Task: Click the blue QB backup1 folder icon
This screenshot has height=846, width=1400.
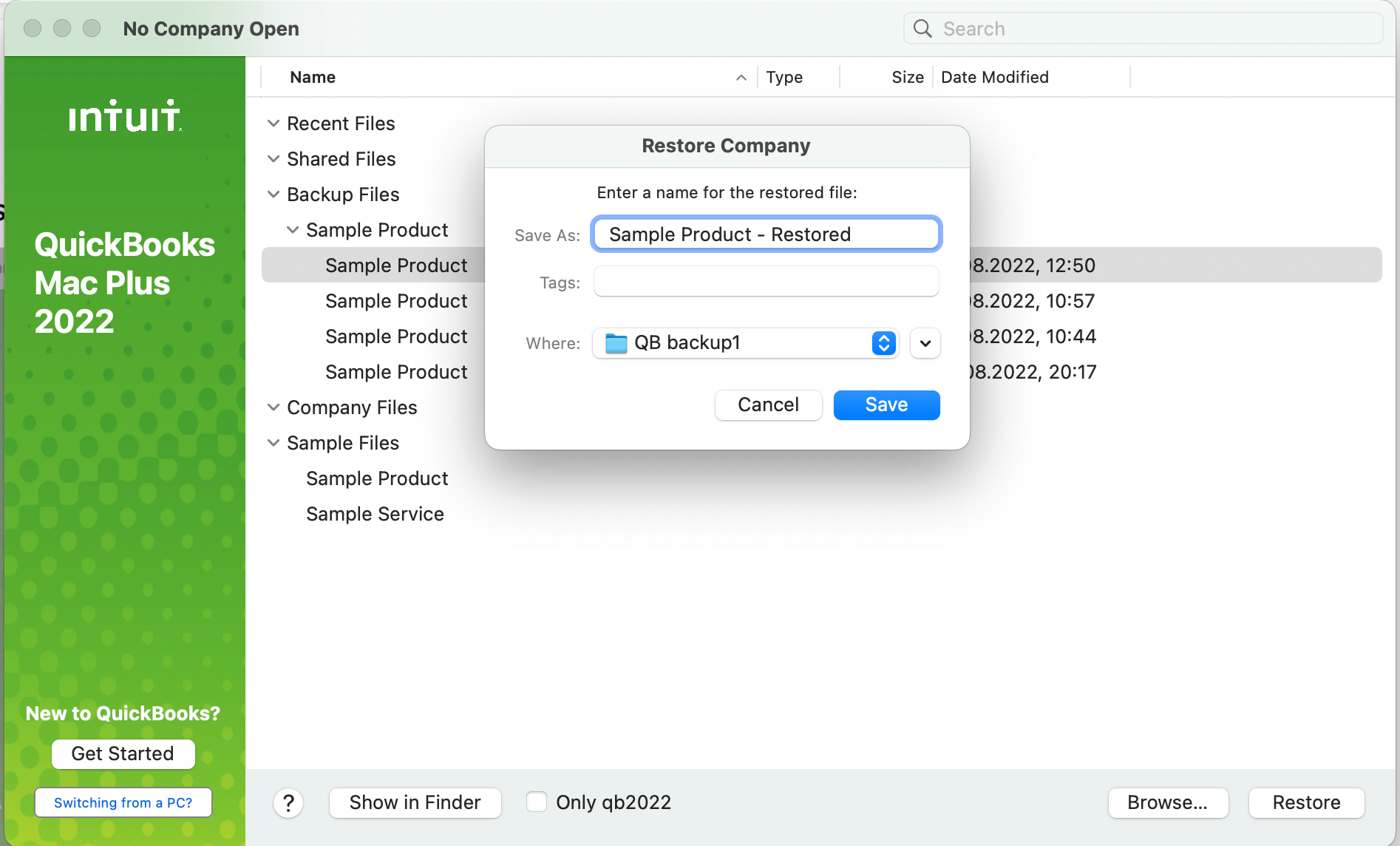Action: pyautogui.click(x=615, y=342)
